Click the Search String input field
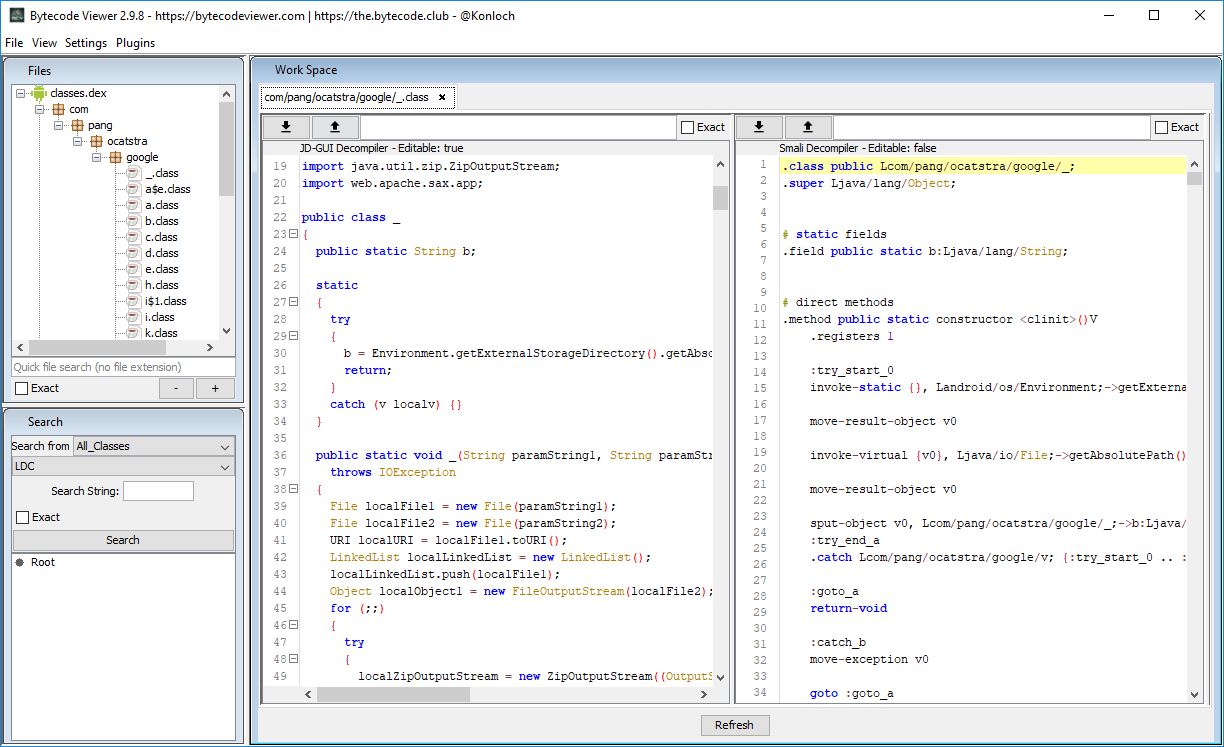The width and height of the screenshot is (1224, 747). click(x=158, y=491)
